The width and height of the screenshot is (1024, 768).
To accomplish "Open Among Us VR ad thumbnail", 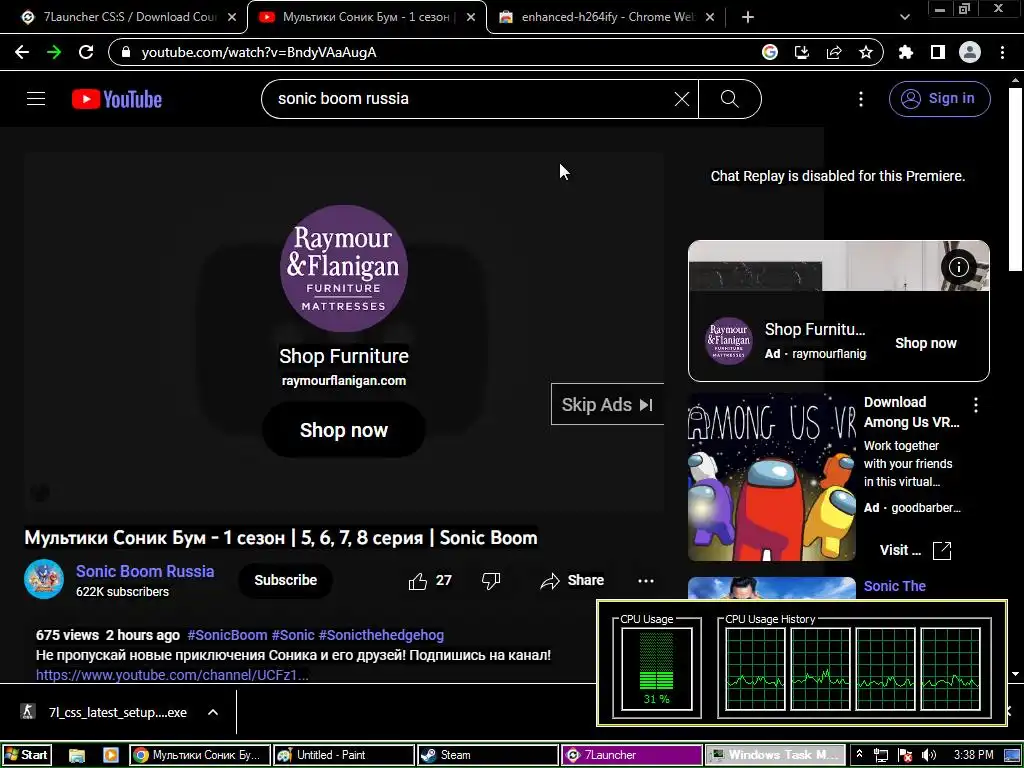I will (x=772, y=477).
